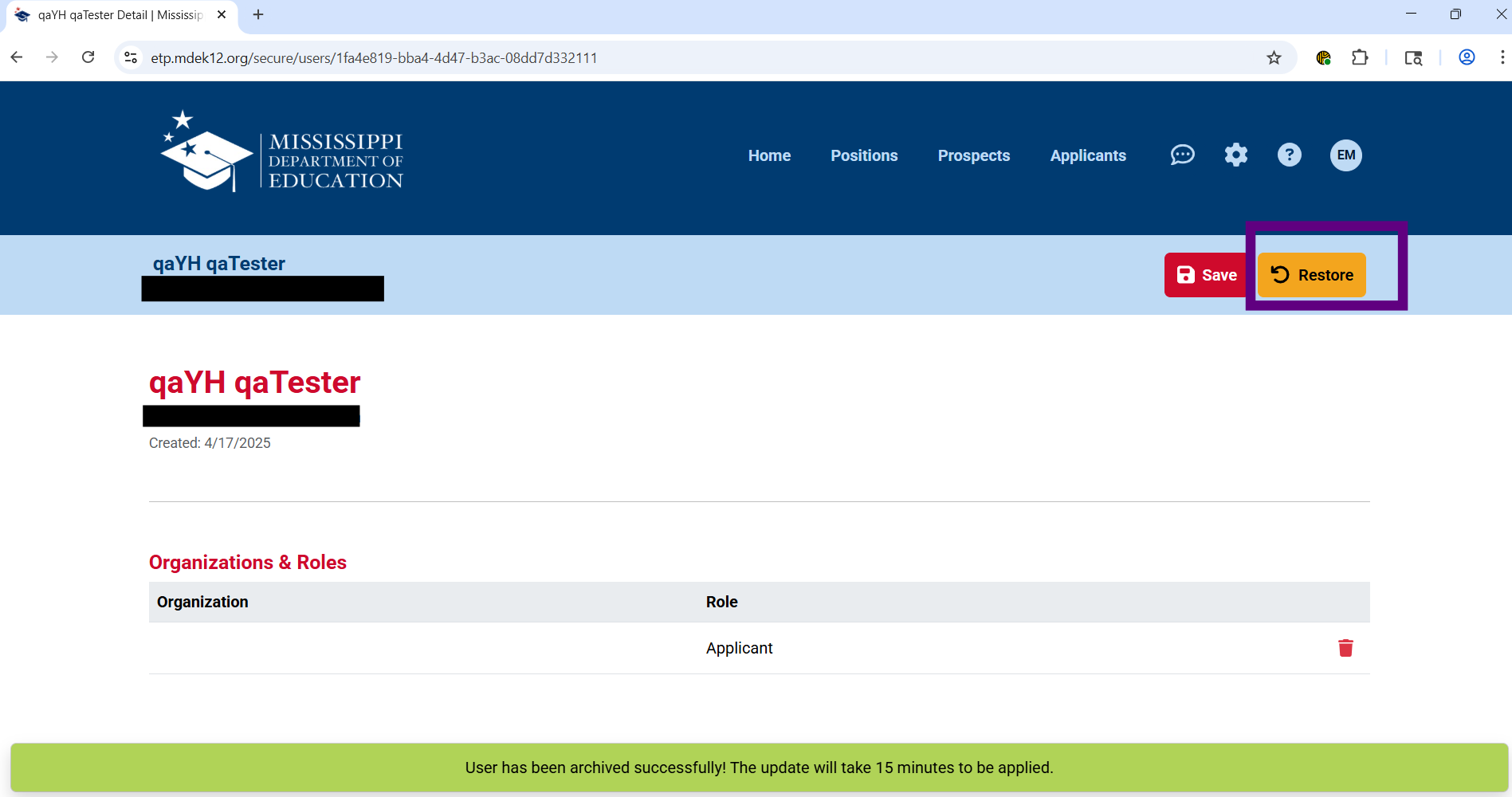
Task: Click the URL address bar
Action: click(x=638, y=57)
